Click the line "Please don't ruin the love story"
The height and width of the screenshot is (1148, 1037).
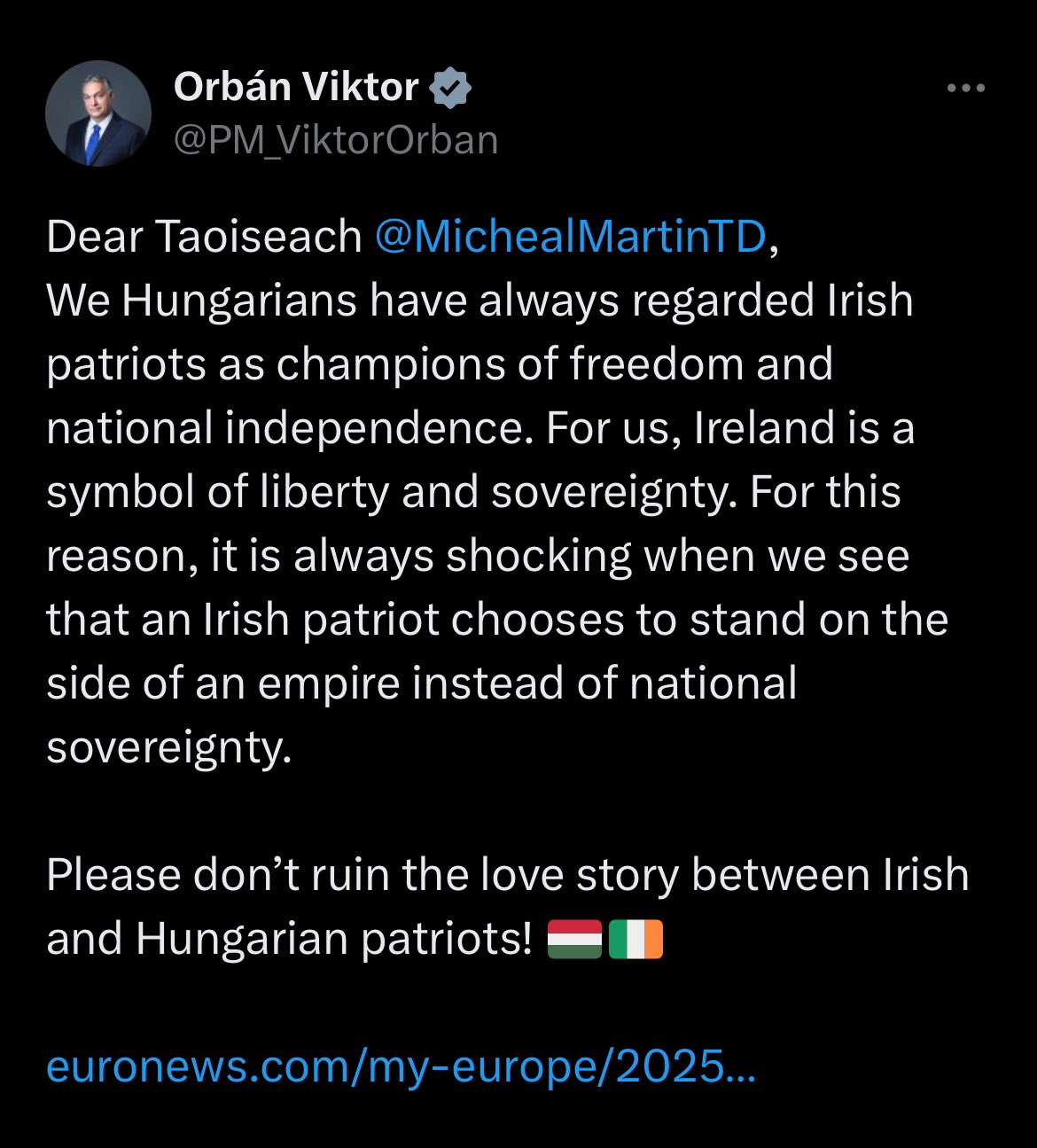[363, 875]
